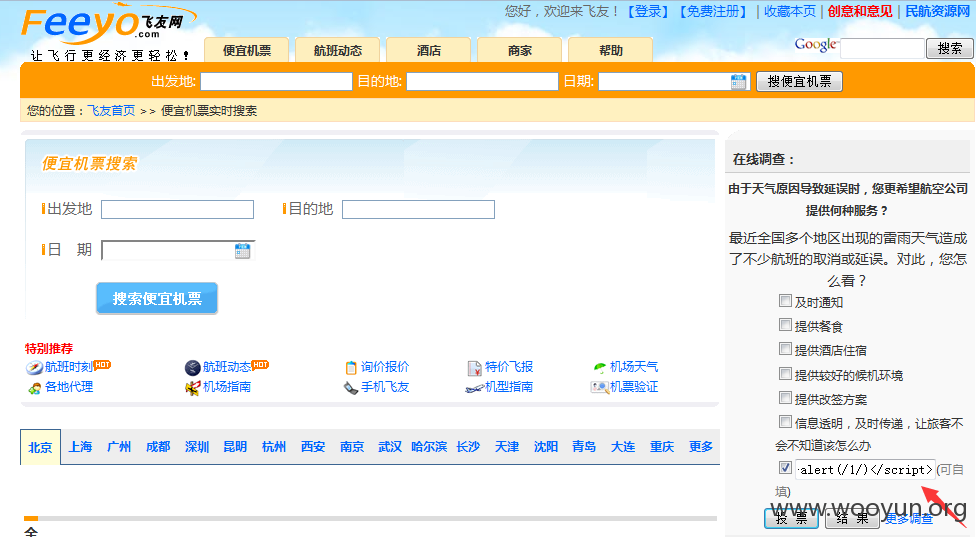
Task: Check the 及时通知 option
Action: click(786, 301)
